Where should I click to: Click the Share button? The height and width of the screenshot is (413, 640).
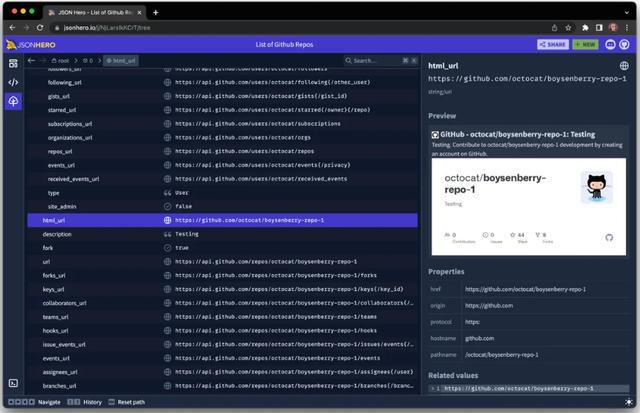[x=552, y=44]
